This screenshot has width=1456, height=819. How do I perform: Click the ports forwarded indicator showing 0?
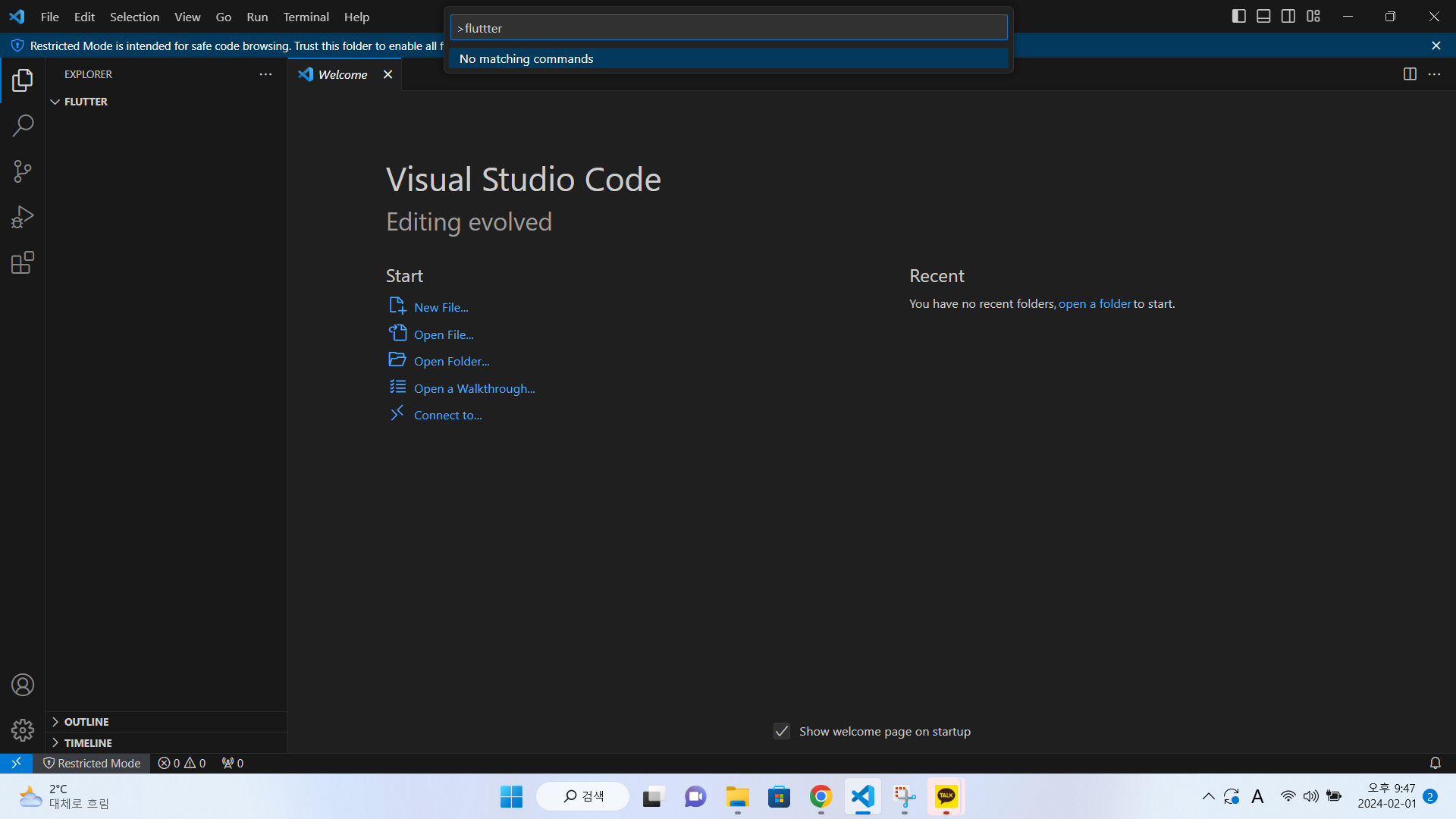tap(232, 763)
